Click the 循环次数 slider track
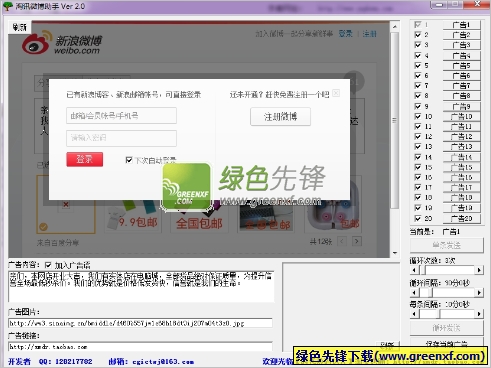491x368 pixels. point(447,270)
